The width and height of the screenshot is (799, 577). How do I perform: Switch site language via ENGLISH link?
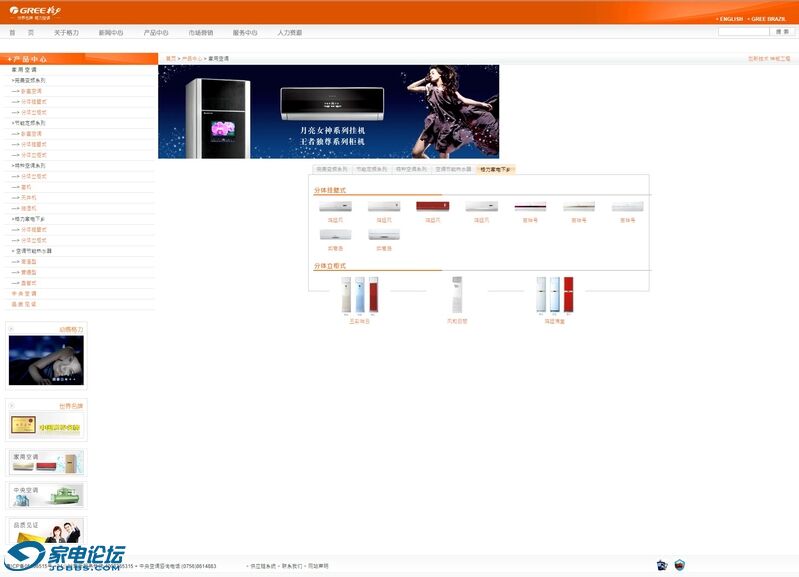pyautogui.click(x=731, y=19)
